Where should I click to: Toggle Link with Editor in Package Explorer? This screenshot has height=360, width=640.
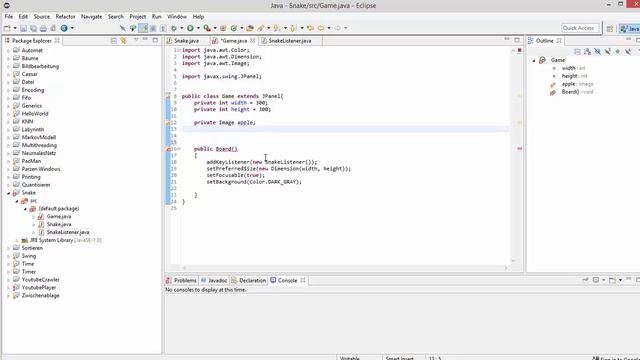[x=124, y=40]
